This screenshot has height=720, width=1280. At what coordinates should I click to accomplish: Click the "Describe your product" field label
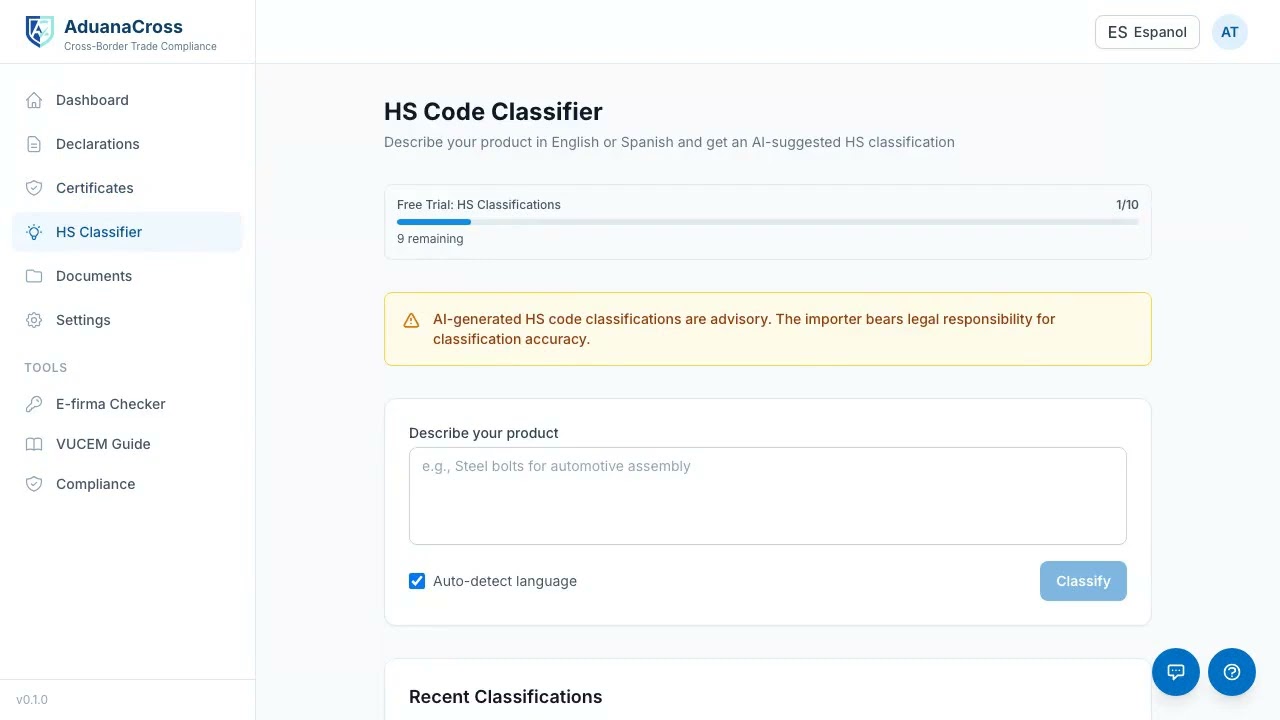[x=484, y=433]
